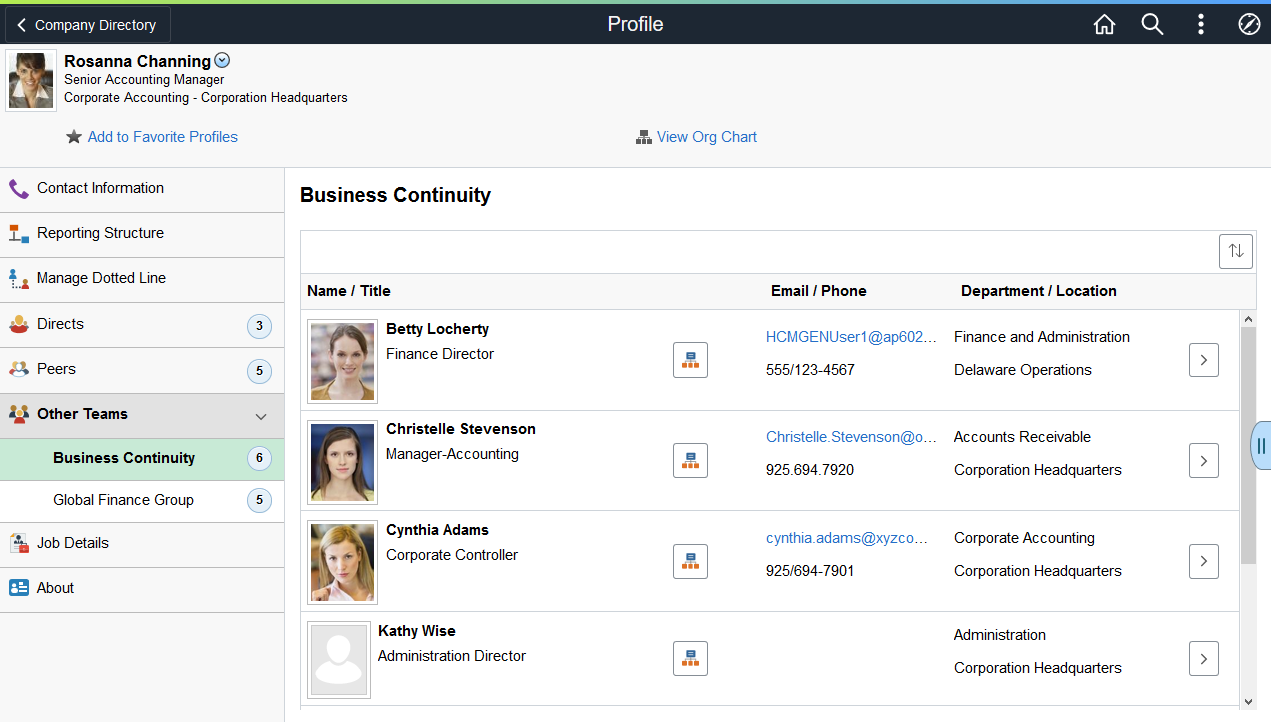Screen dimensions: 1271x722
Task: Open the search magnifier icon
Action: click(1152, 25)
